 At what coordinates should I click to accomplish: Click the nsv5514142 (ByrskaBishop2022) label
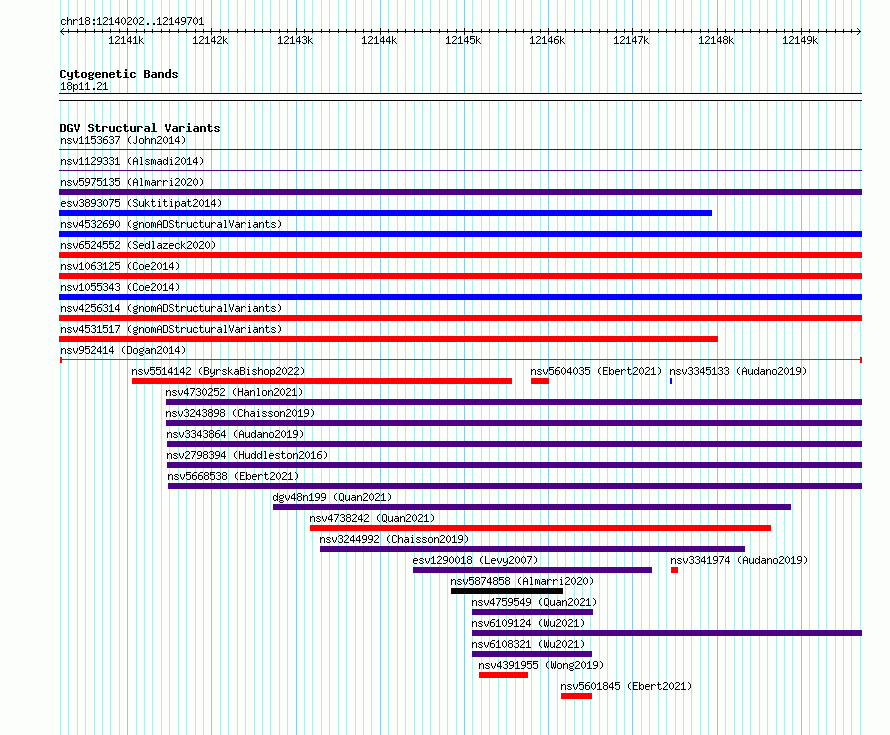(x=218, y=371)
